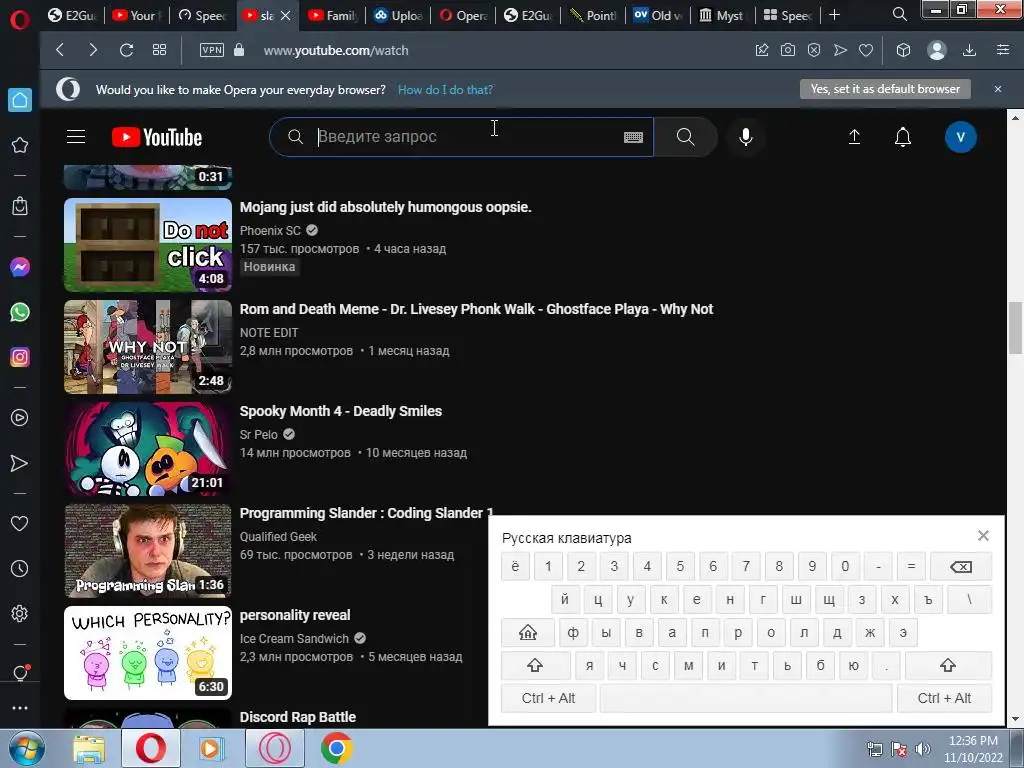Click the 'personality reveal' thumbnail
1024x768 pixels.
148,653
